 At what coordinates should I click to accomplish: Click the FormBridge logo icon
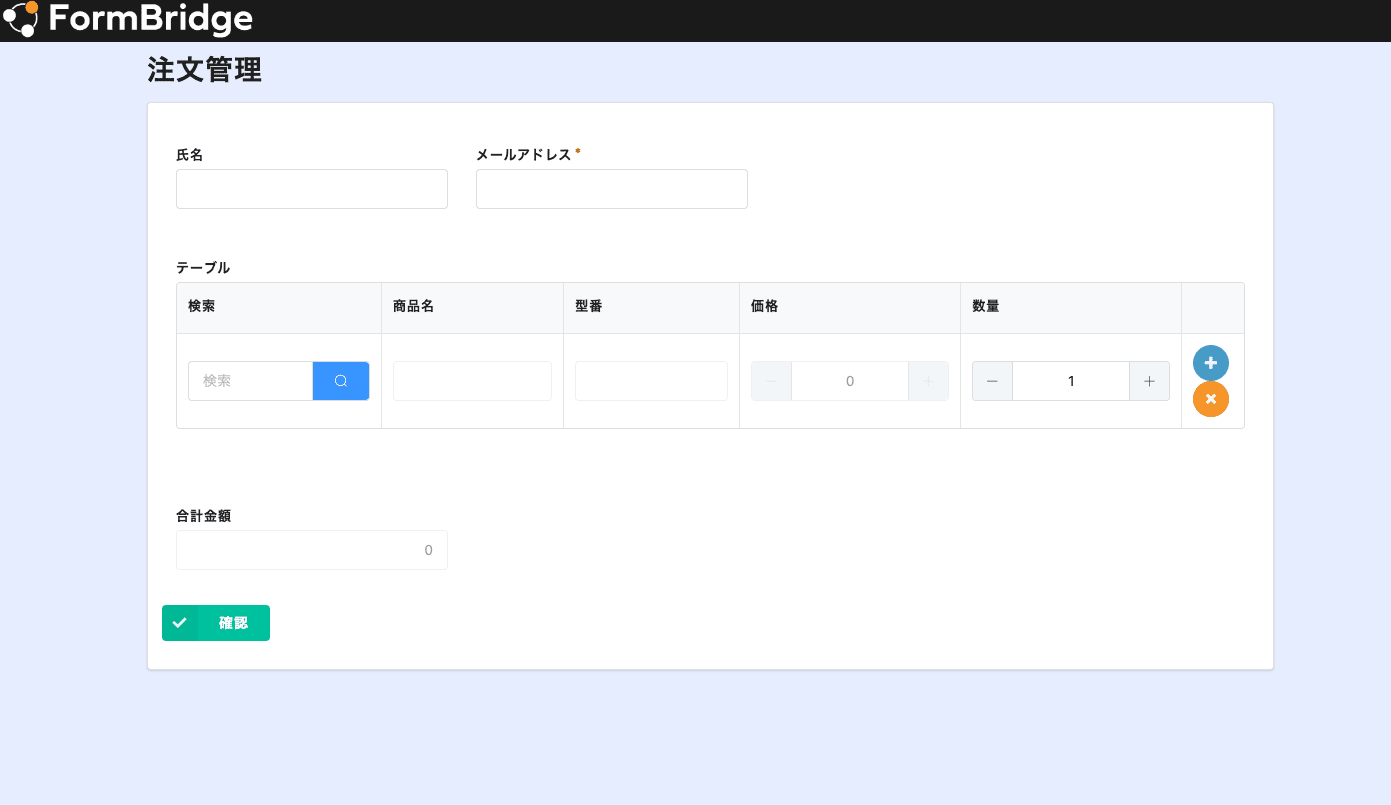click(22, 19)
